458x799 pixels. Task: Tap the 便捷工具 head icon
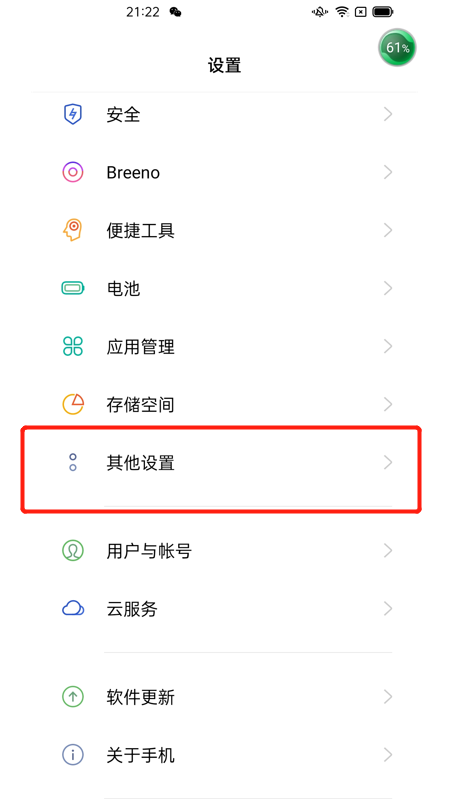pyautogui.click(x=73, y=230)
